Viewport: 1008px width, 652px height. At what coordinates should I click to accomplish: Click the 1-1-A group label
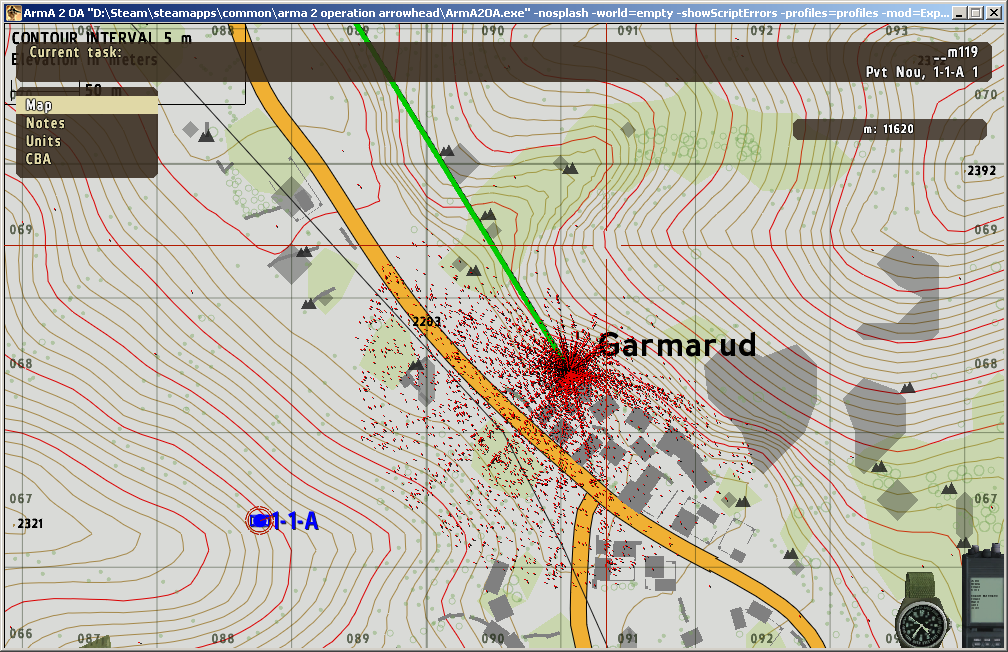[x=296, y=521]
